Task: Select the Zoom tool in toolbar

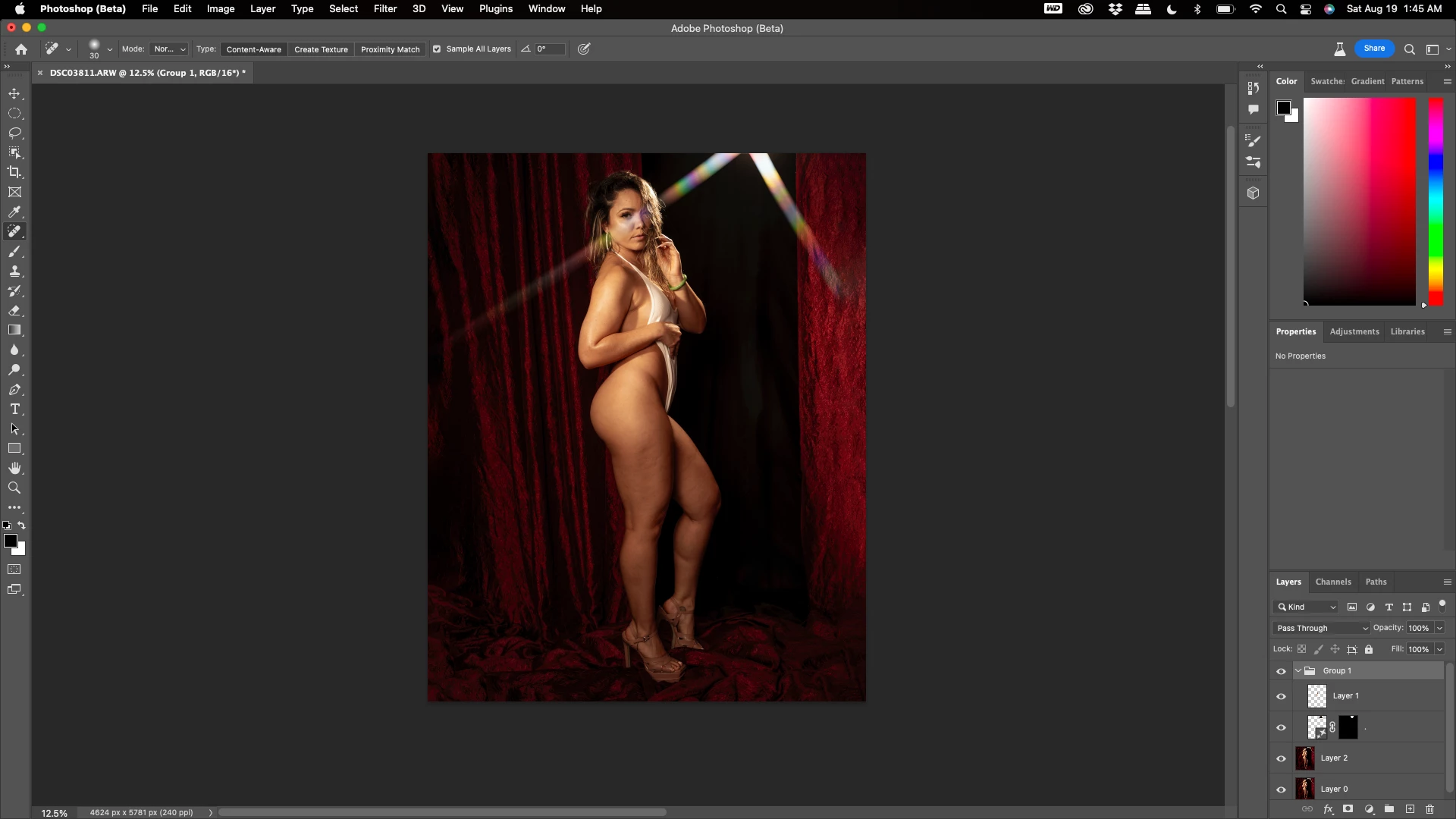Action: 14,488
